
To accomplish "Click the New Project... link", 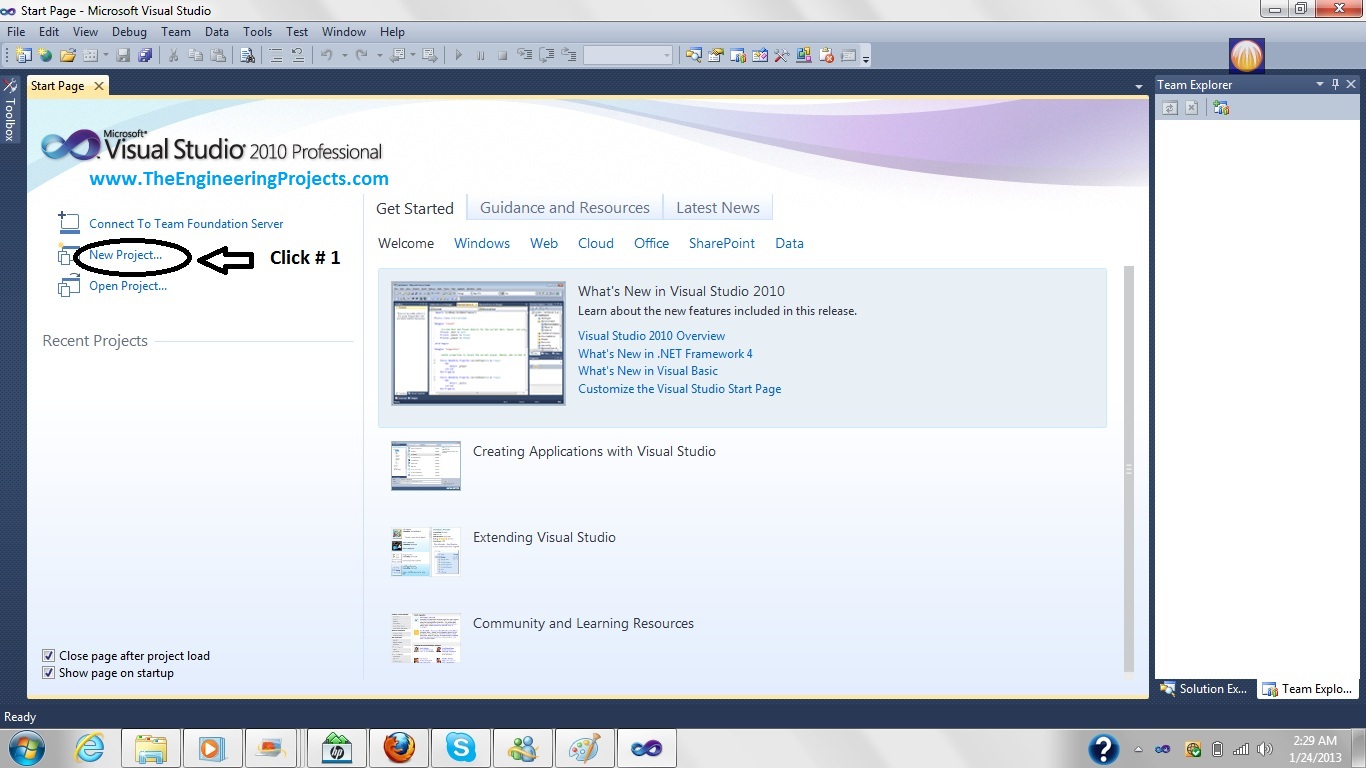I will [125, 255].
